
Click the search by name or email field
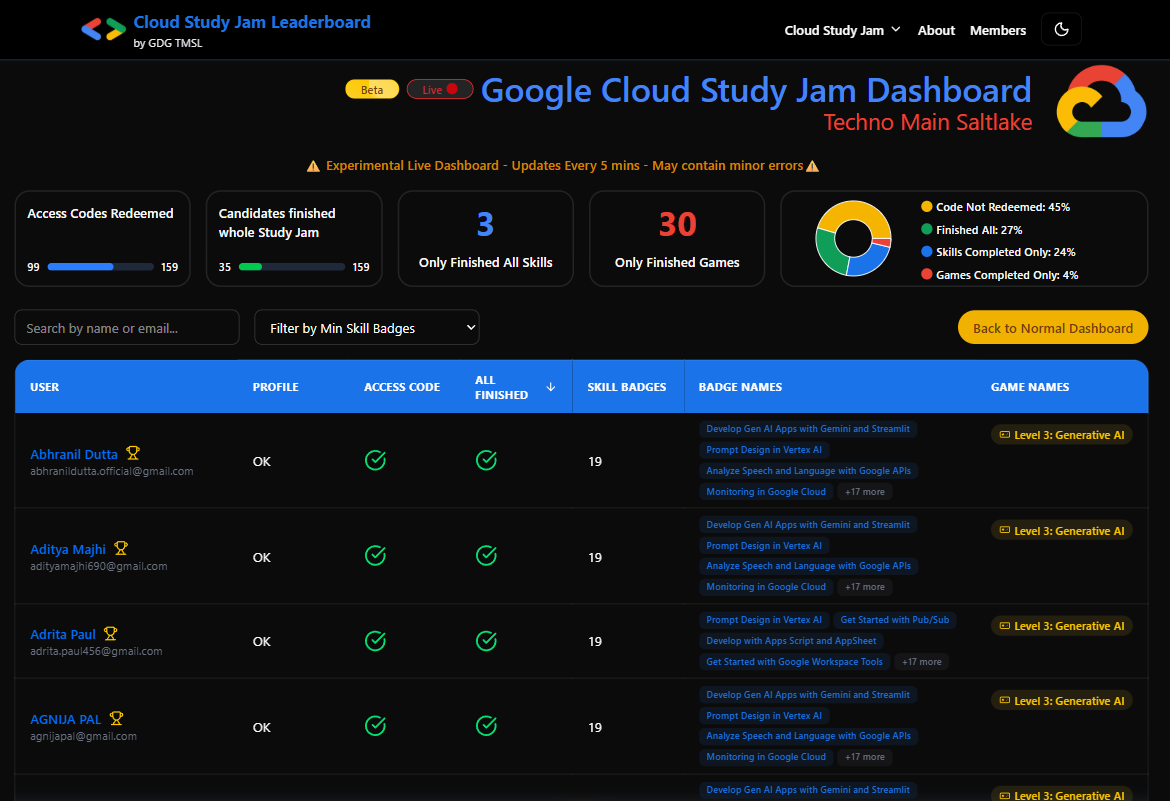(x=127, y=328)
